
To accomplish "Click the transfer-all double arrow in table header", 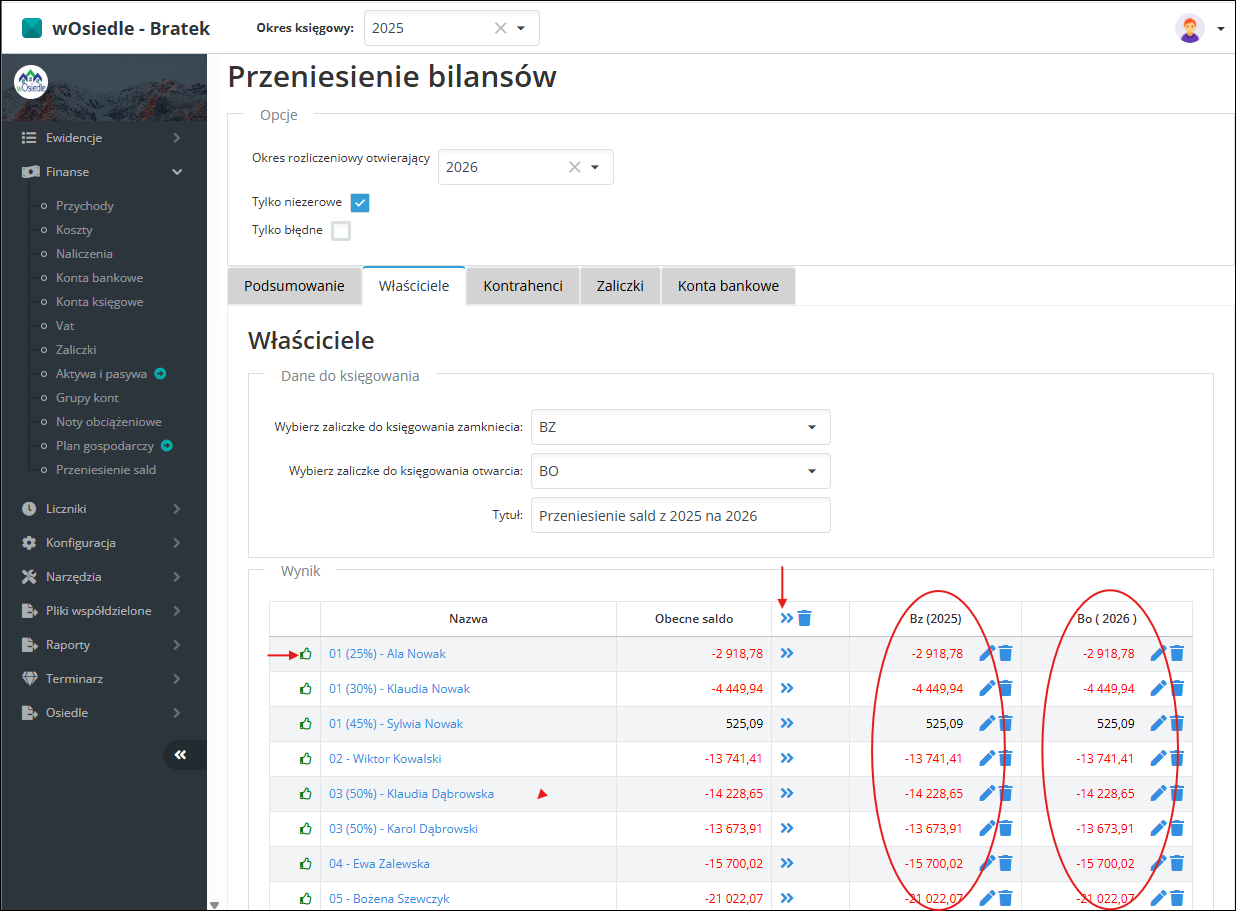I will click(787, 618).
